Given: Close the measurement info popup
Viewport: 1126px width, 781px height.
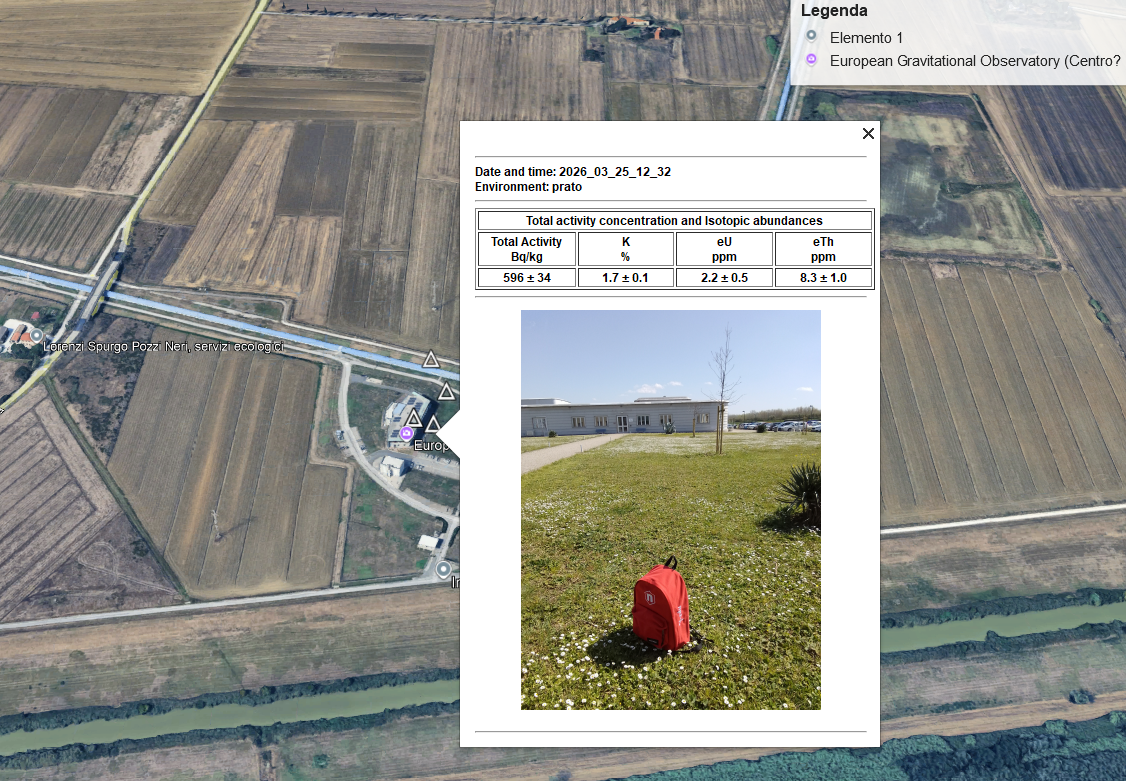Looking at the screenshot, I should pyautogui.click(x=868, y=134).
